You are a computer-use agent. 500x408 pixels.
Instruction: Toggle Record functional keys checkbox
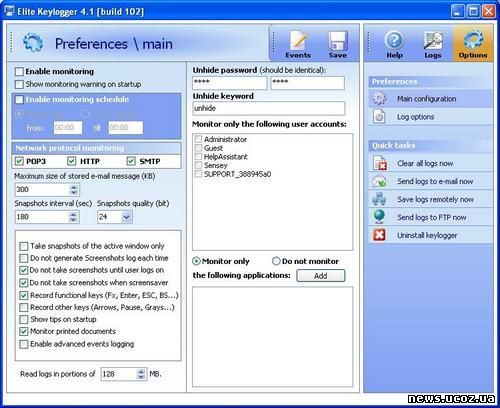[x=24, y=295]
